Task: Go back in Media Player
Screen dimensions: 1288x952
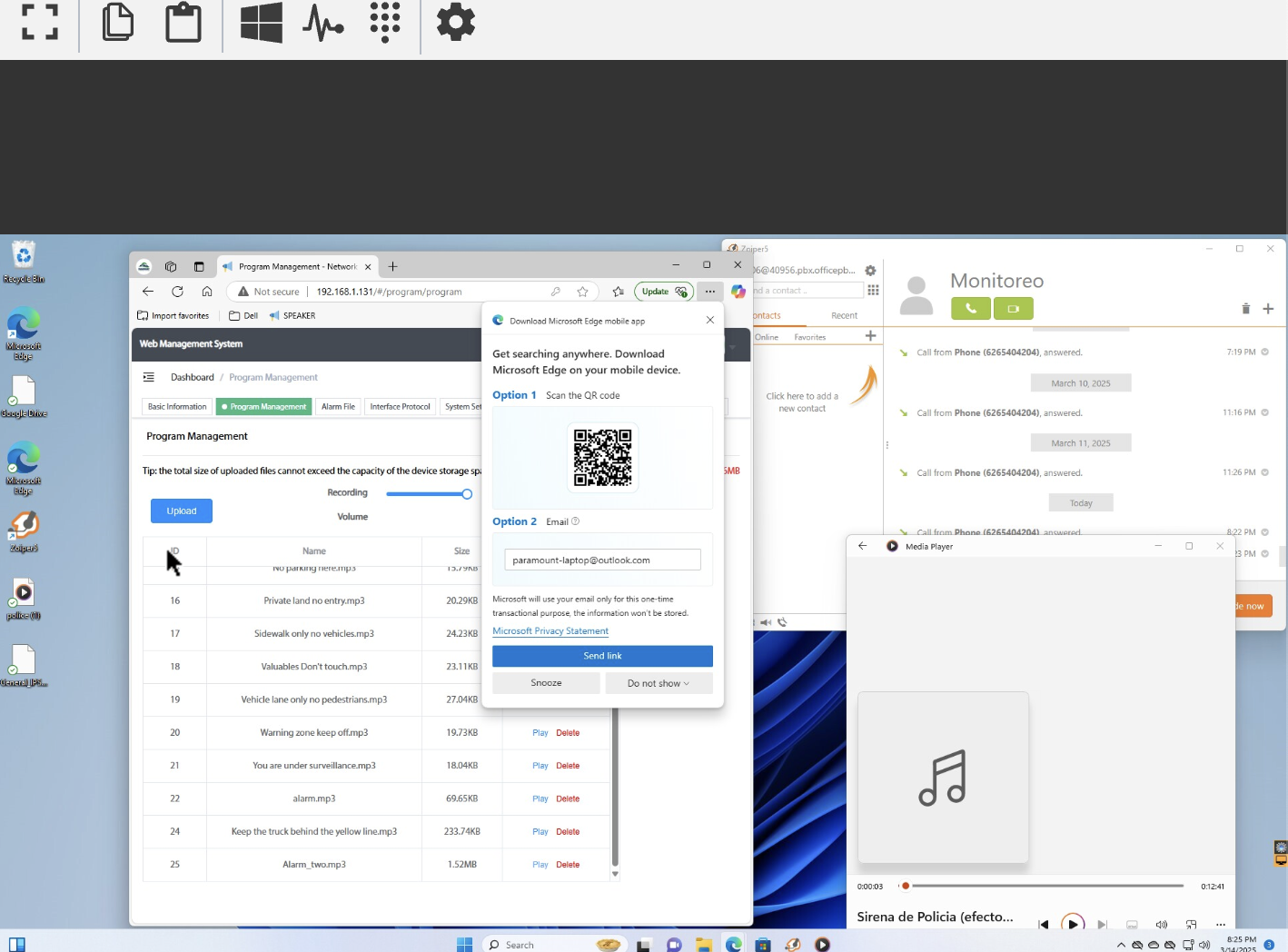Action: [x=863, y=546]
